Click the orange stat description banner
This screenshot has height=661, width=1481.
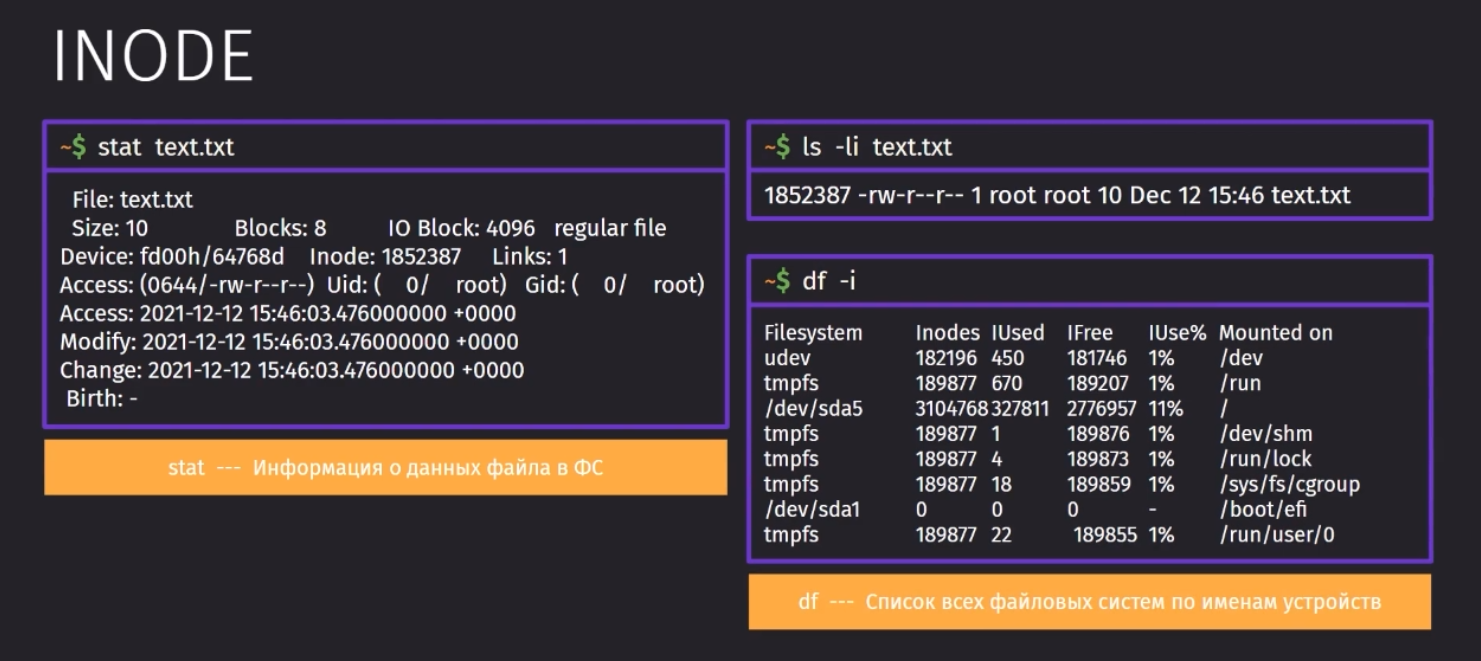(385, 467)
